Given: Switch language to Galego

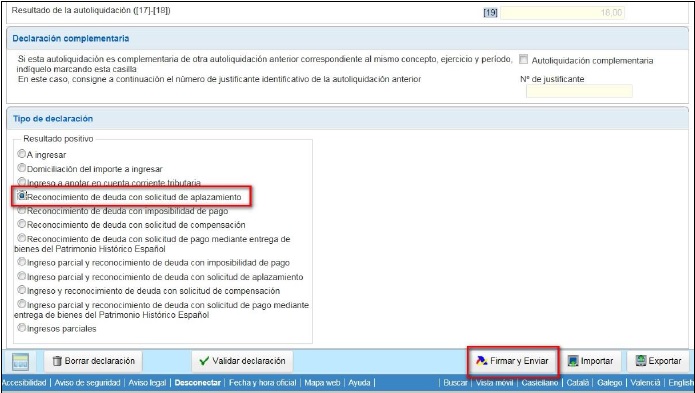Looking at the screenshot, I should pos(609,383).
